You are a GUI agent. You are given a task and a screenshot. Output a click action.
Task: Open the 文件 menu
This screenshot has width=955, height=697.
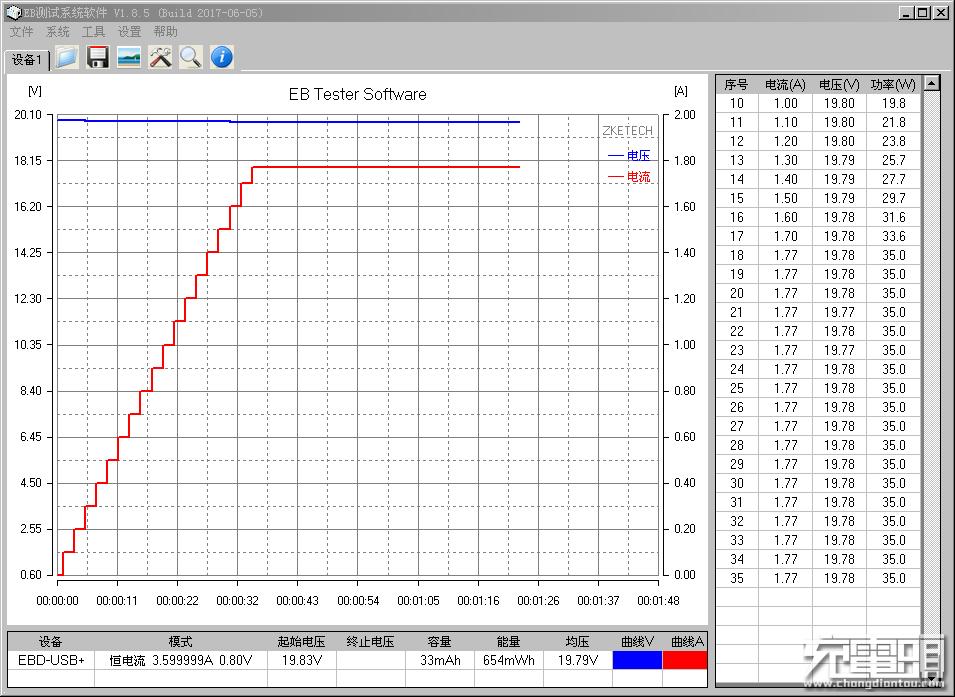(x=21, y=32)
